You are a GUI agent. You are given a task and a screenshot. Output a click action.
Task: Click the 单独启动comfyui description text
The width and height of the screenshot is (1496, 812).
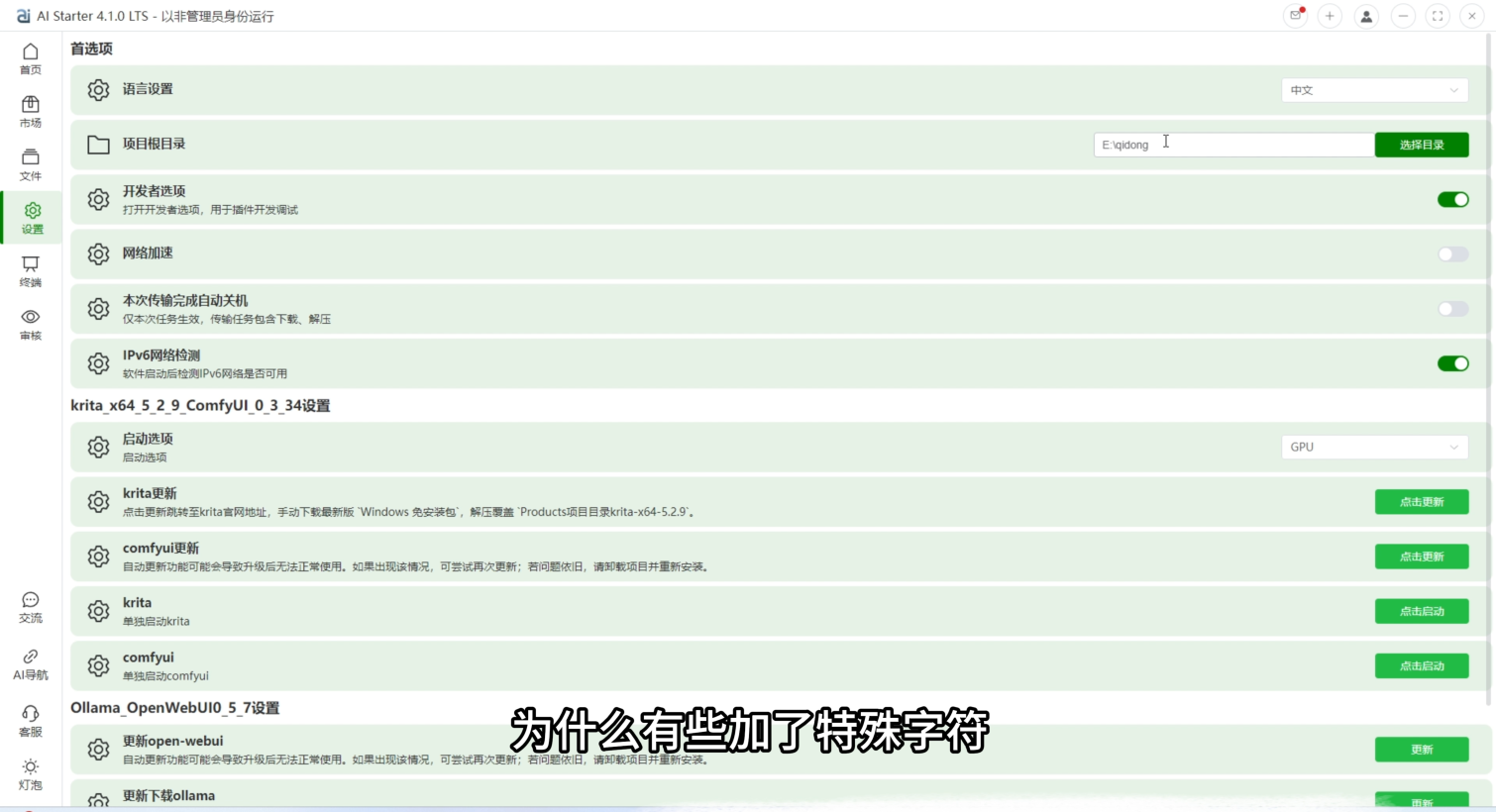pos(165,676)
